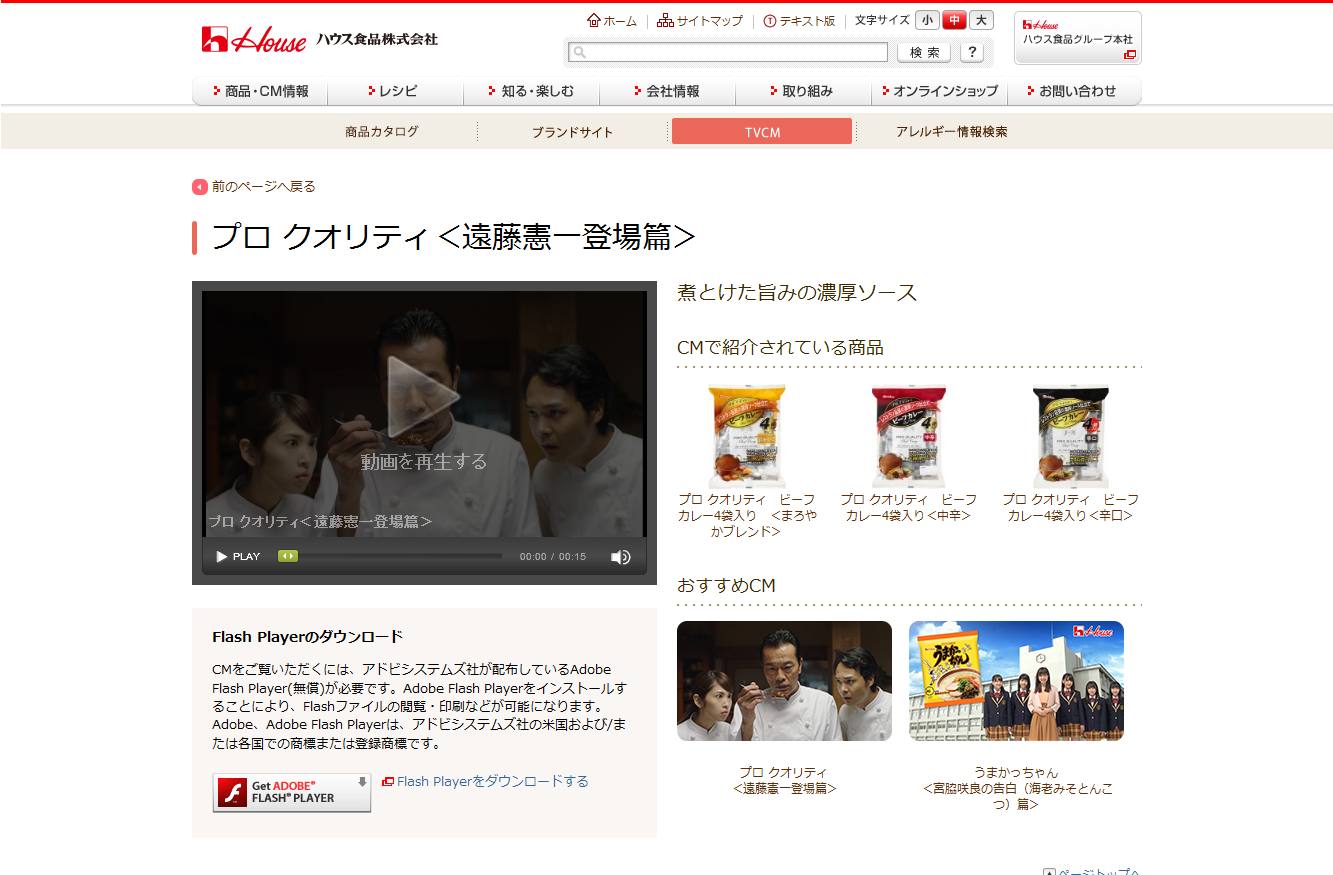Open the サイトマップ sitemap link

pos(700,20)
